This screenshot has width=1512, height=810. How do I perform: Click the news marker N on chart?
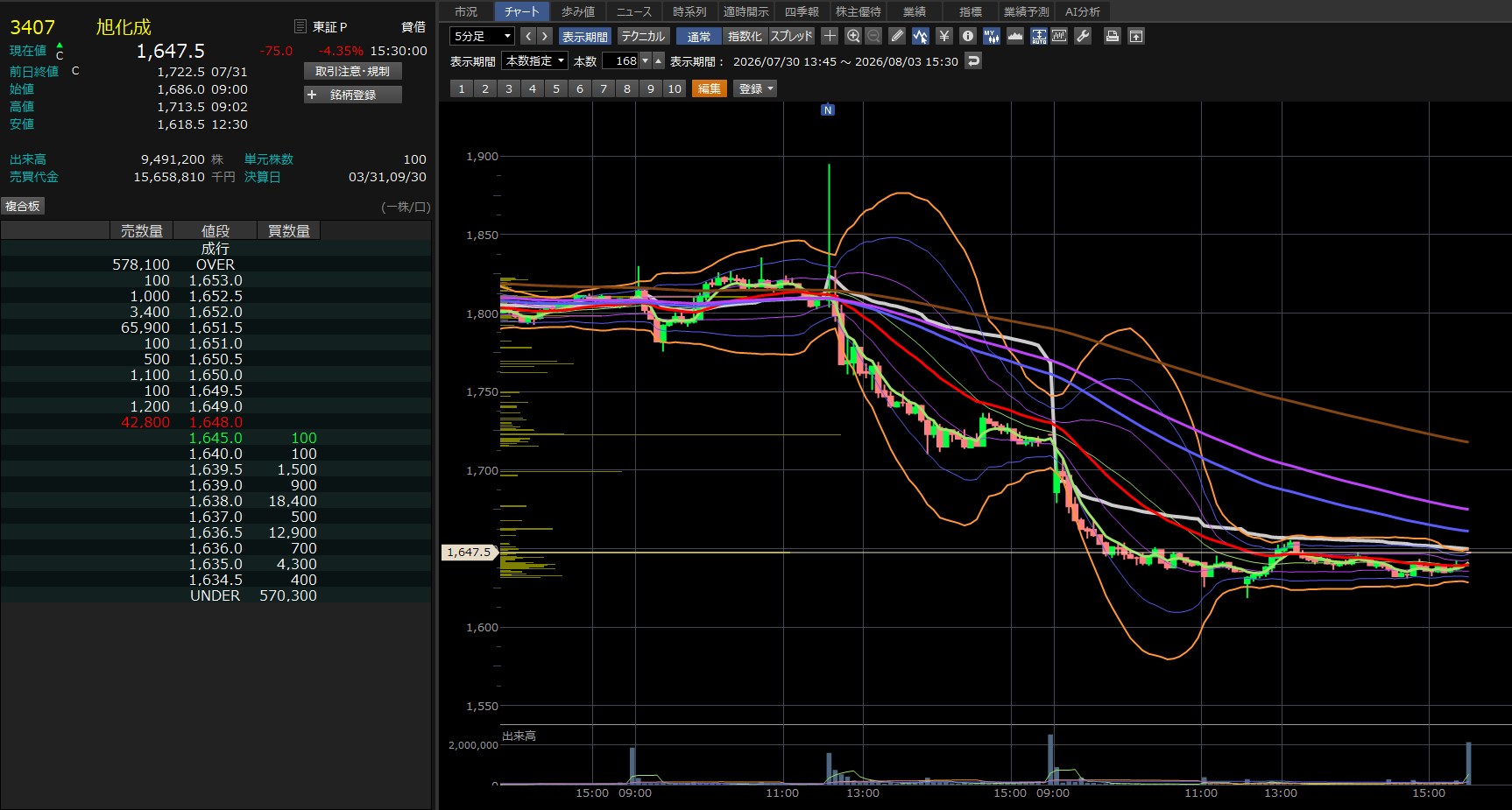click(x=828, y=110)
